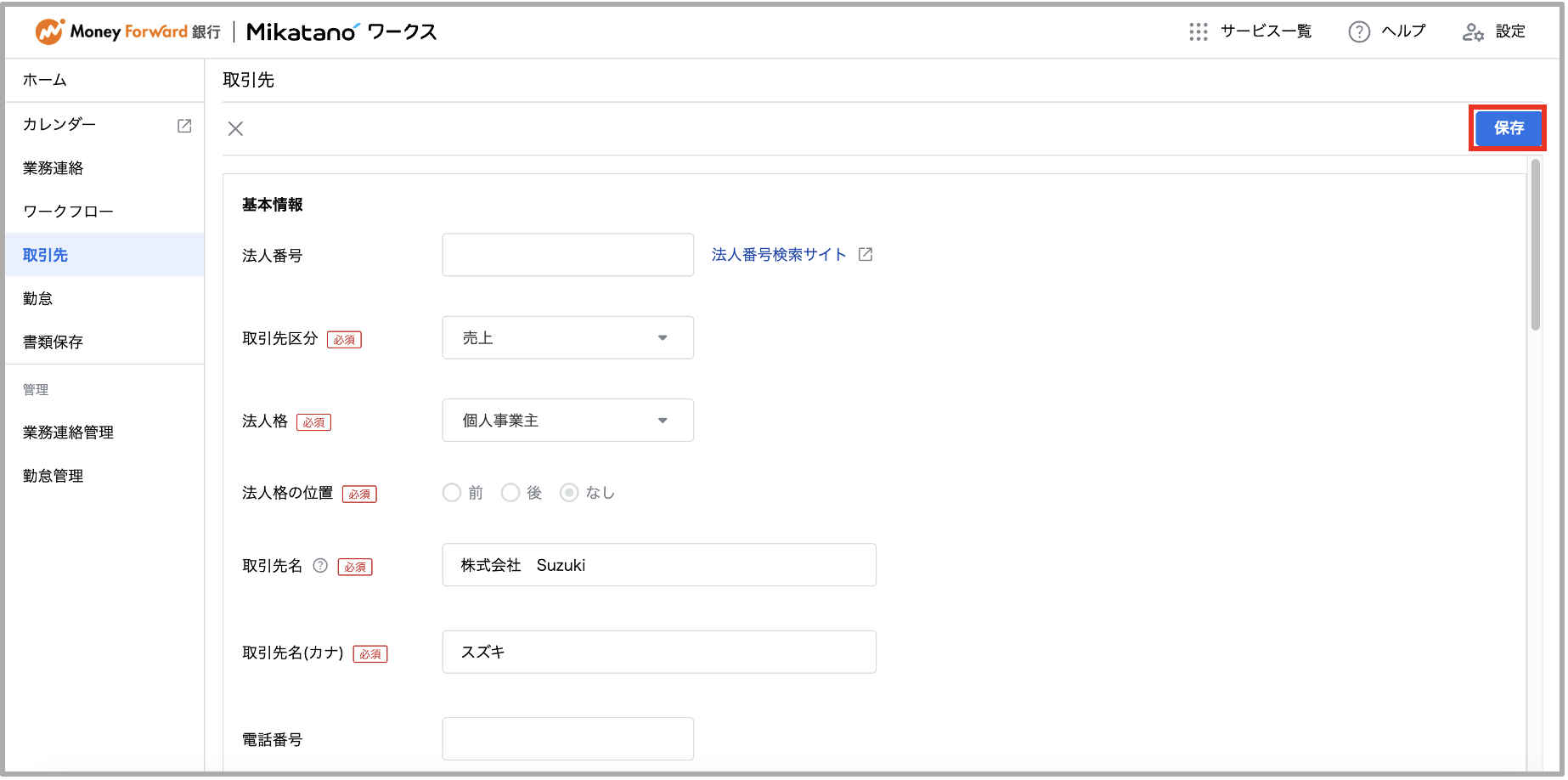This screenshot has width=1568, height=780.
Task: Click the 法人番号 input field
Action: 568,255
